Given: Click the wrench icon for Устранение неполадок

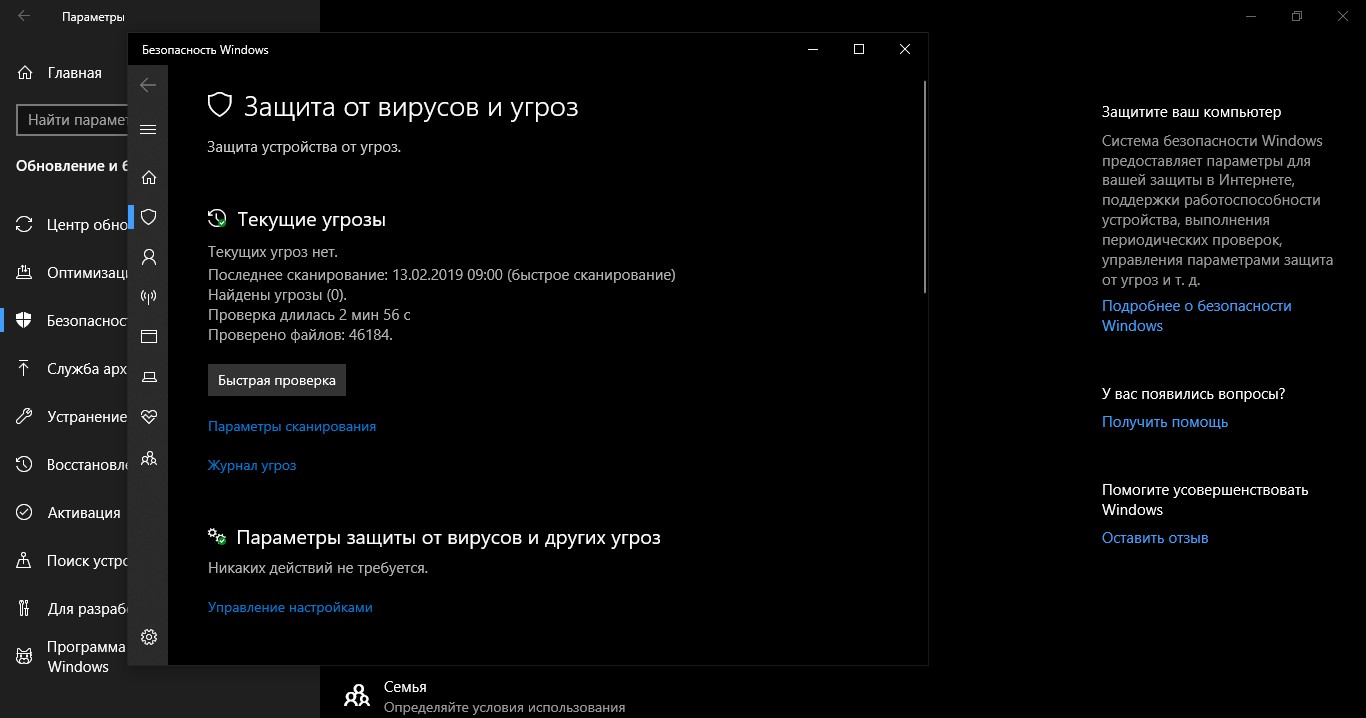Looking at the screenshot, I should click(25, 417).
